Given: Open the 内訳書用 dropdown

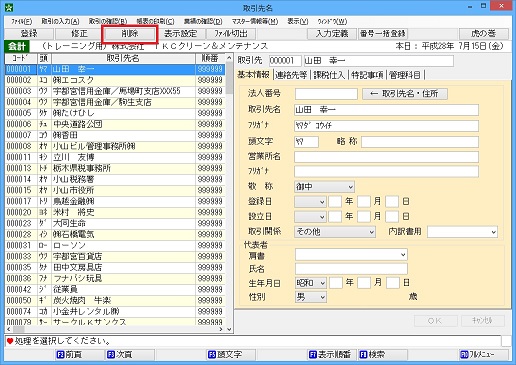Looking at the screenshot, I should 462,232.
